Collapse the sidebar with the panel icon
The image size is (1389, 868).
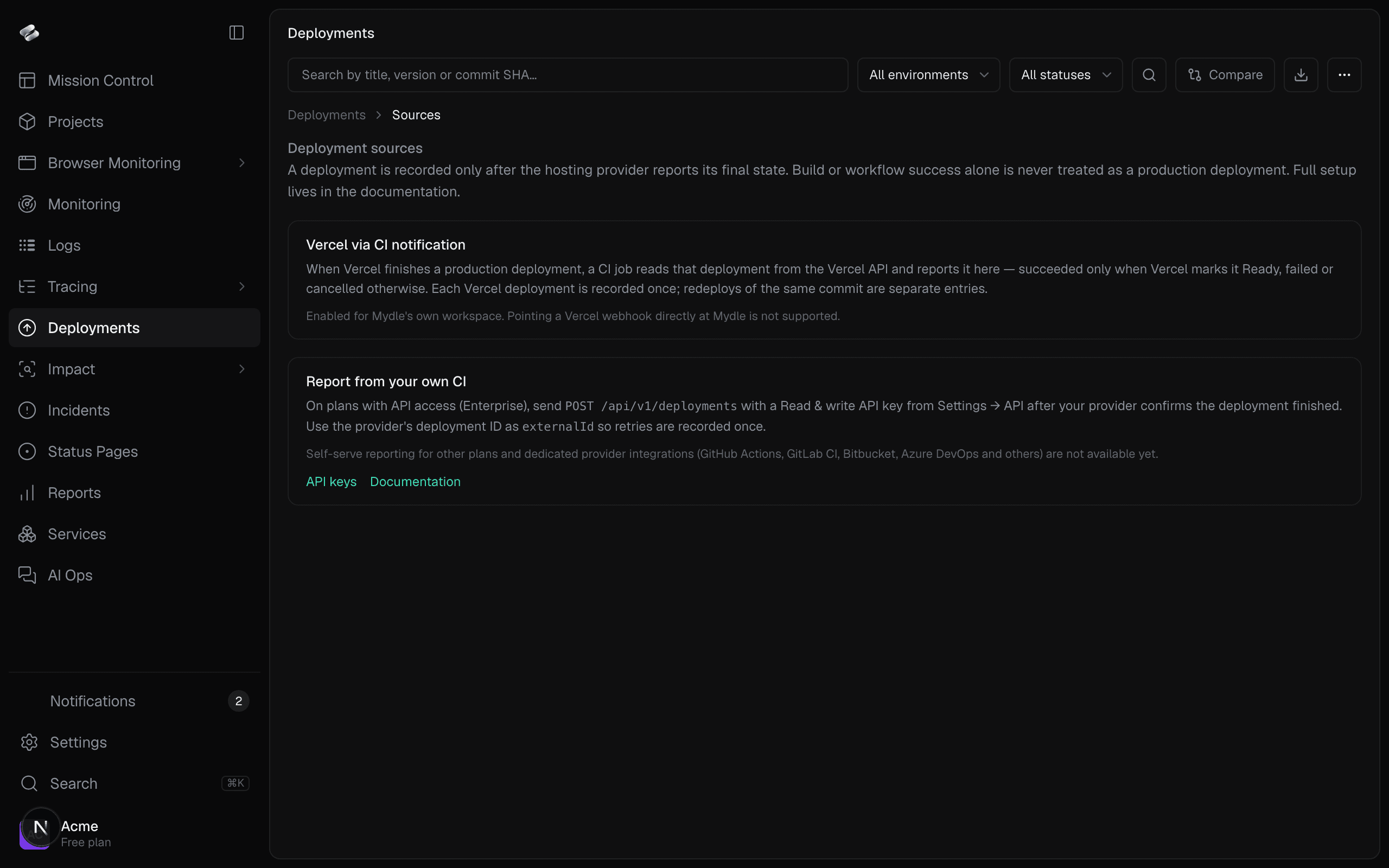(237, 33)
